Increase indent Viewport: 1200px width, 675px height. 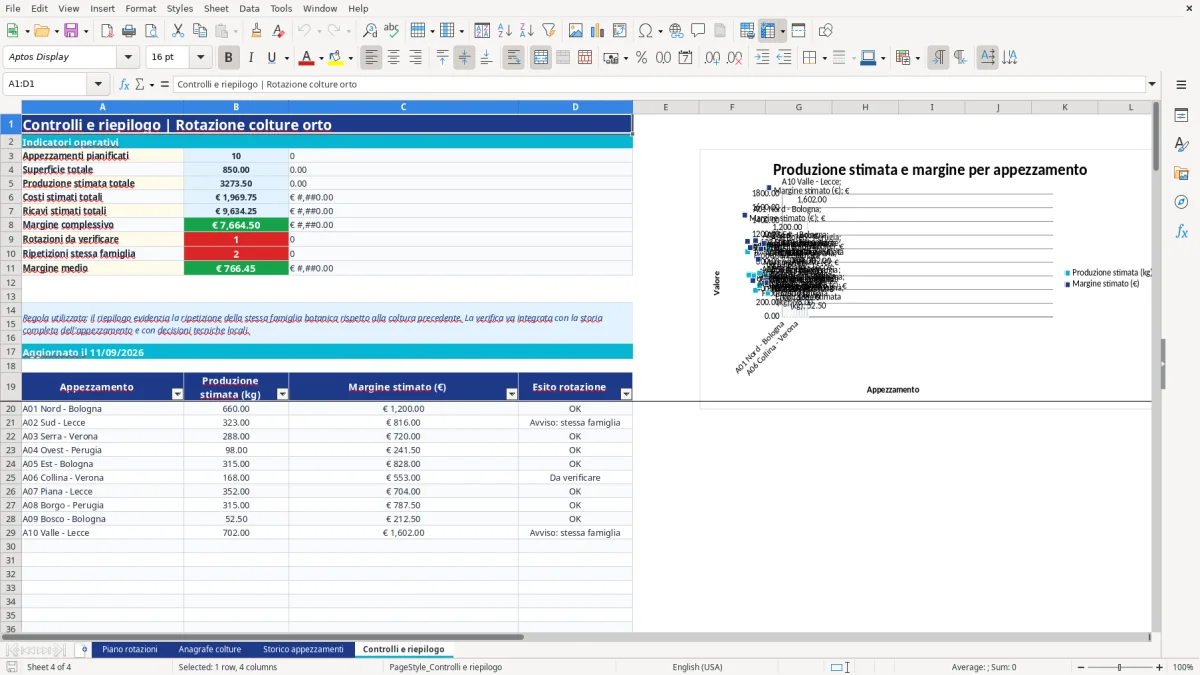pyautogui.click(x=762, y=58)
